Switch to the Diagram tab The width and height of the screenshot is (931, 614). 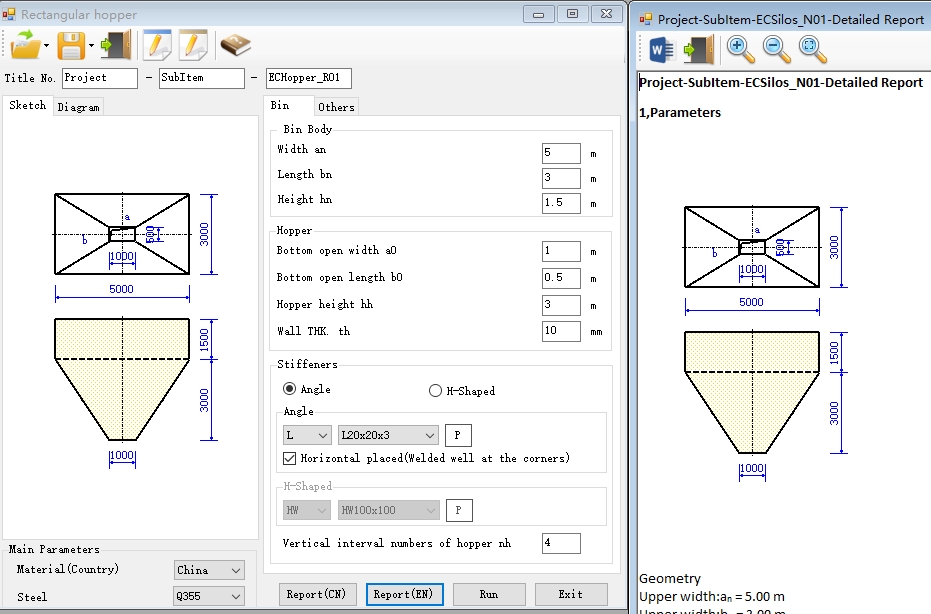[78, 107]
